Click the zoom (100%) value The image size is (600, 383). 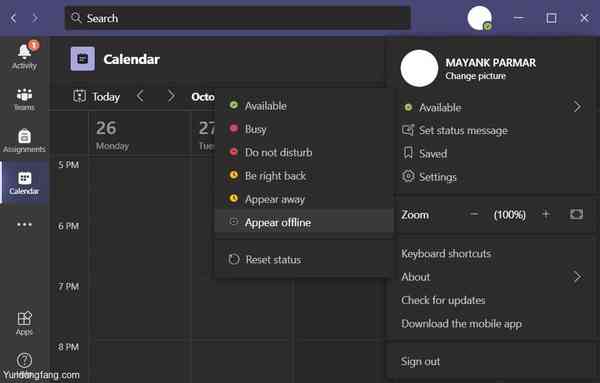point(509,215)
